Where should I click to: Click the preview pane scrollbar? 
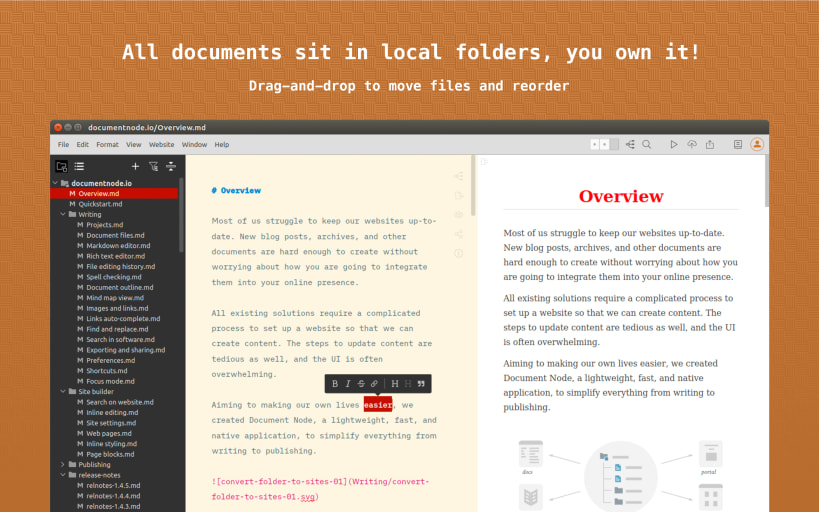pyautogui.click(x=766, y=181)
